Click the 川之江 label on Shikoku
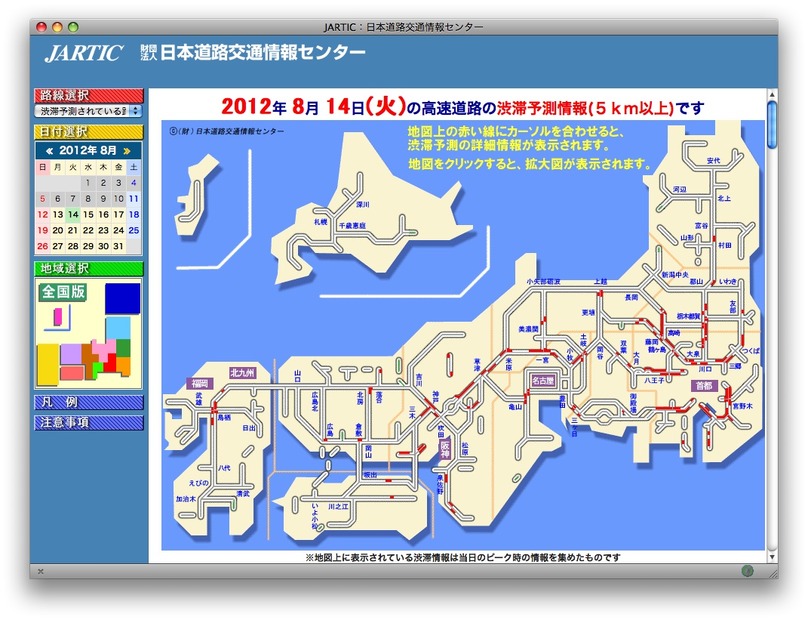808x620 pixels. click(339, 507)
